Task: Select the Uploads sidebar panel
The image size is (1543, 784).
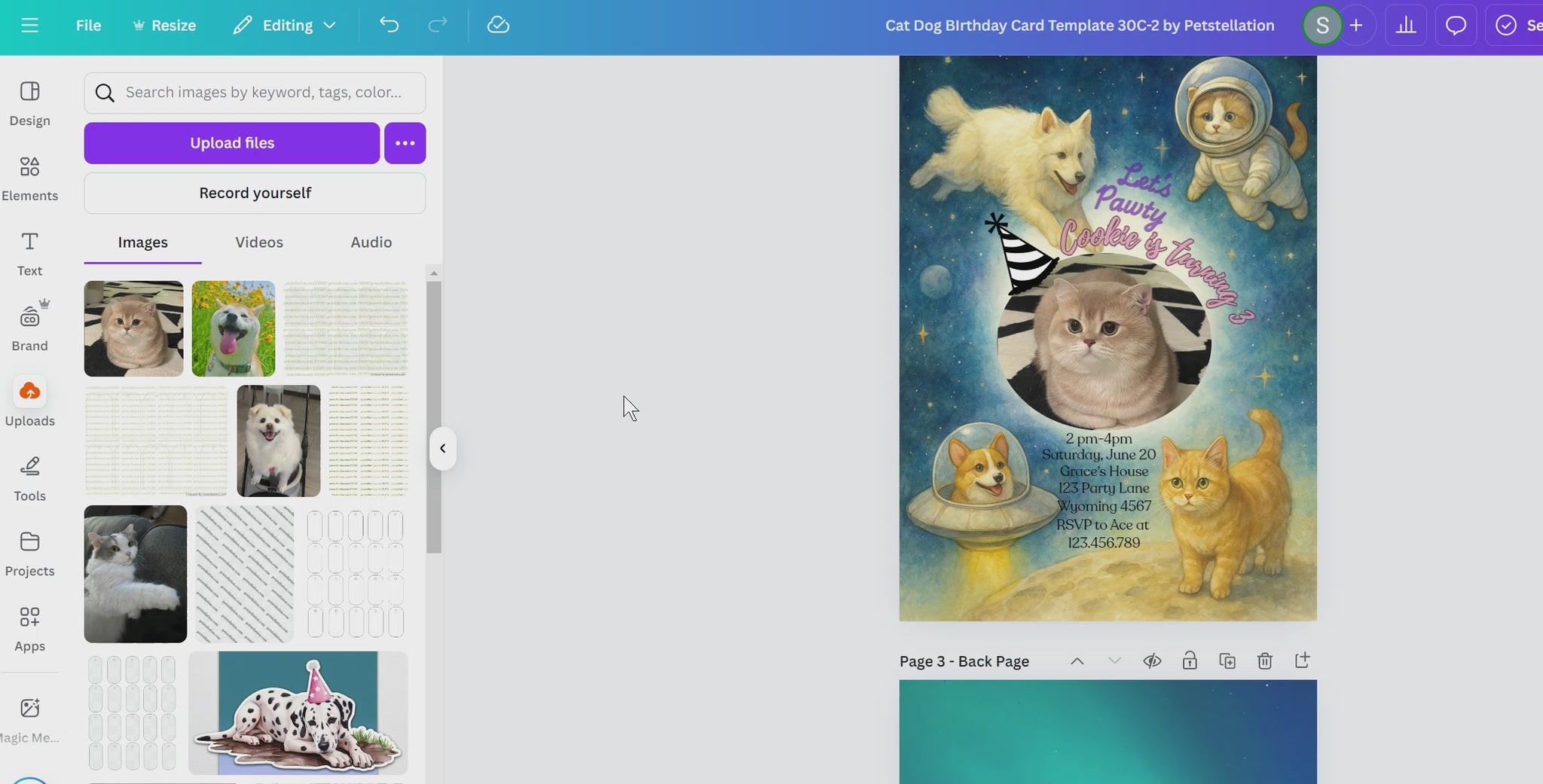Action: pos(29,402)
